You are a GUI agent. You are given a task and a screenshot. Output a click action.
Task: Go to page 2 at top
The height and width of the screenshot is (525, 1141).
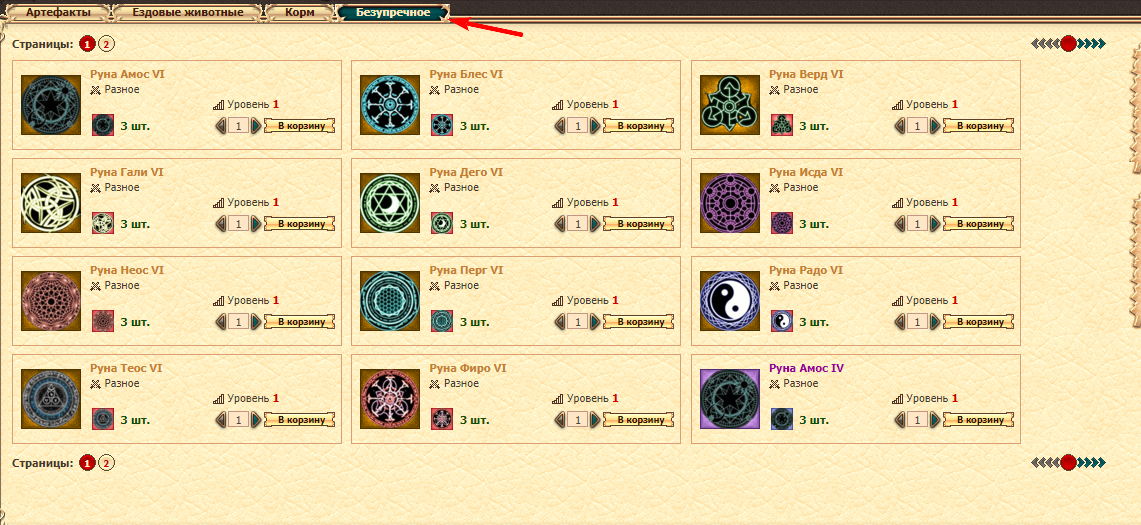click(106, 44)
